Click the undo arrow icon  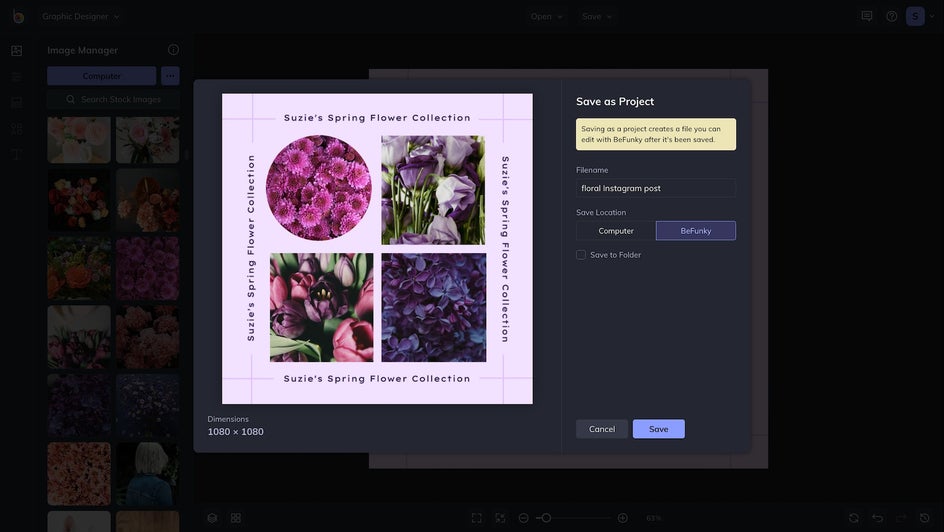pyautogui.click(x=878, y=518)
